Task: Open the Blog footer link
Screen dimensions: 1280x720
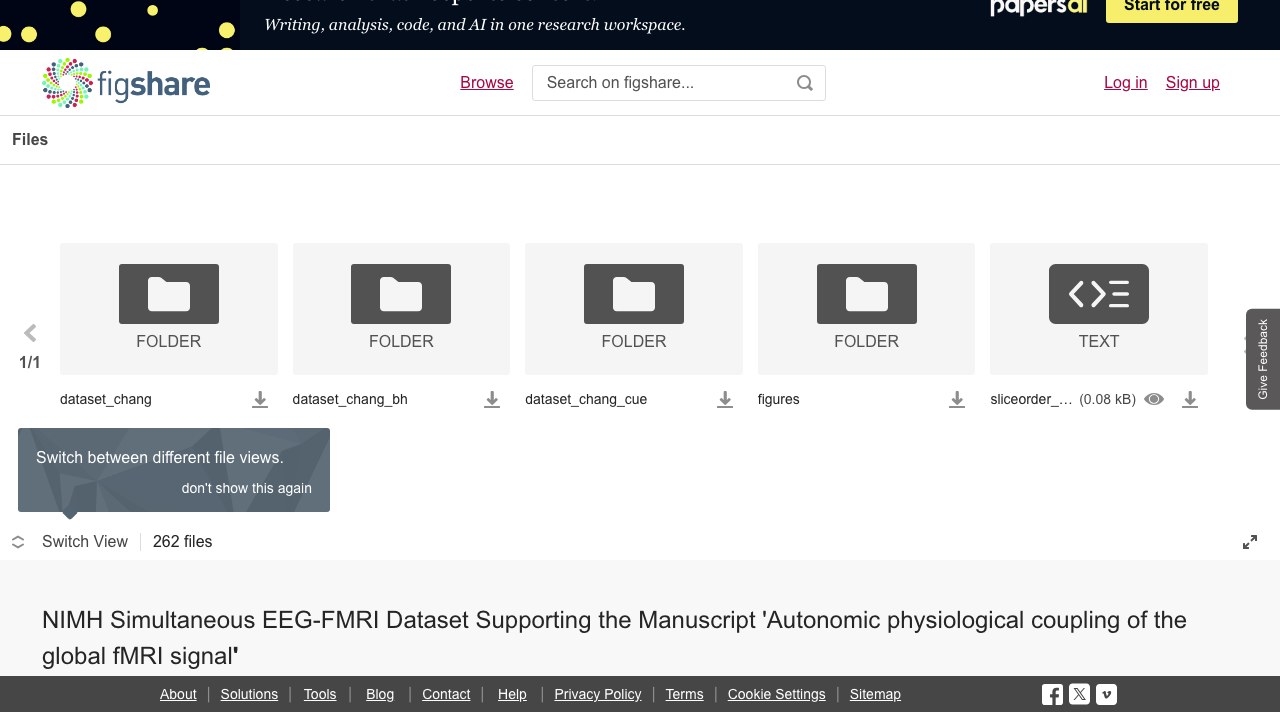Action: (380, 694)
